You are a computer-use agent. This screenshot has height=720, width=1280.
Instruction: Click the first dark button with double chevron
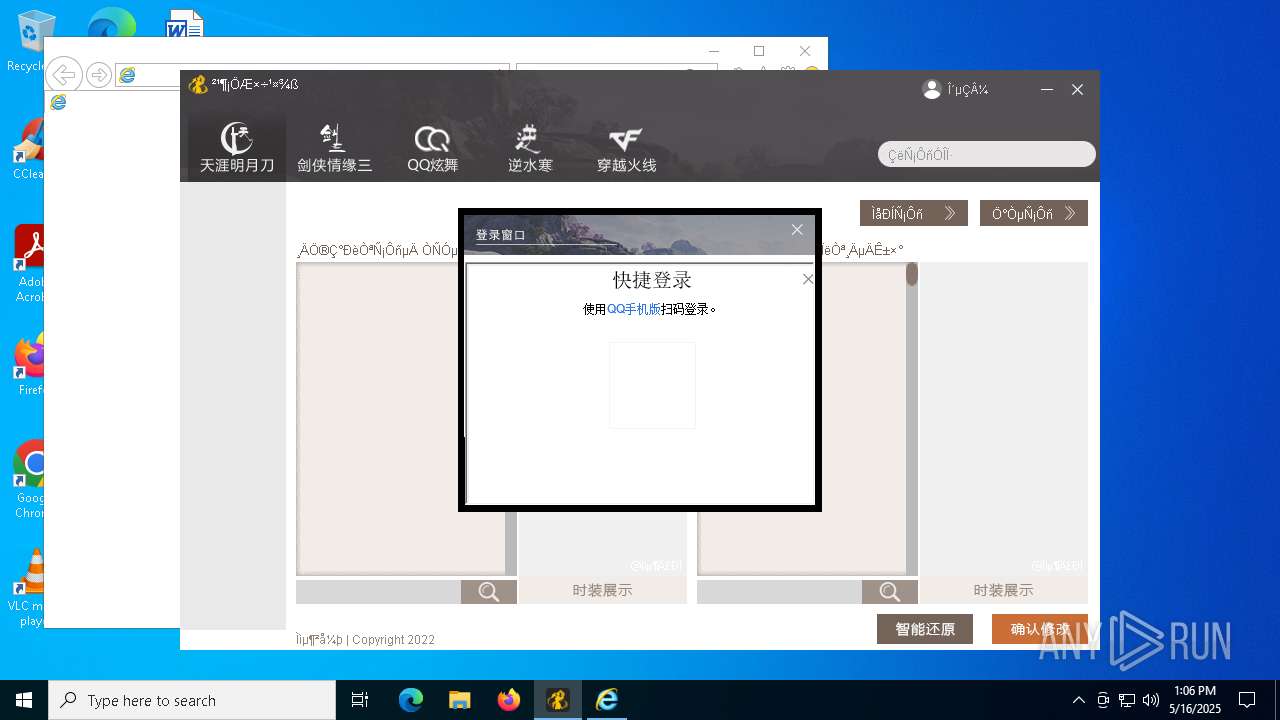914,213
